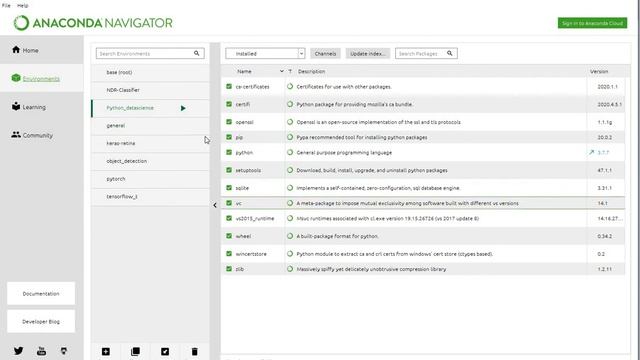Collapse the environments panel arrow
Image resolution: width=640 pixels, height=360 pixels.
coord(215,205)
